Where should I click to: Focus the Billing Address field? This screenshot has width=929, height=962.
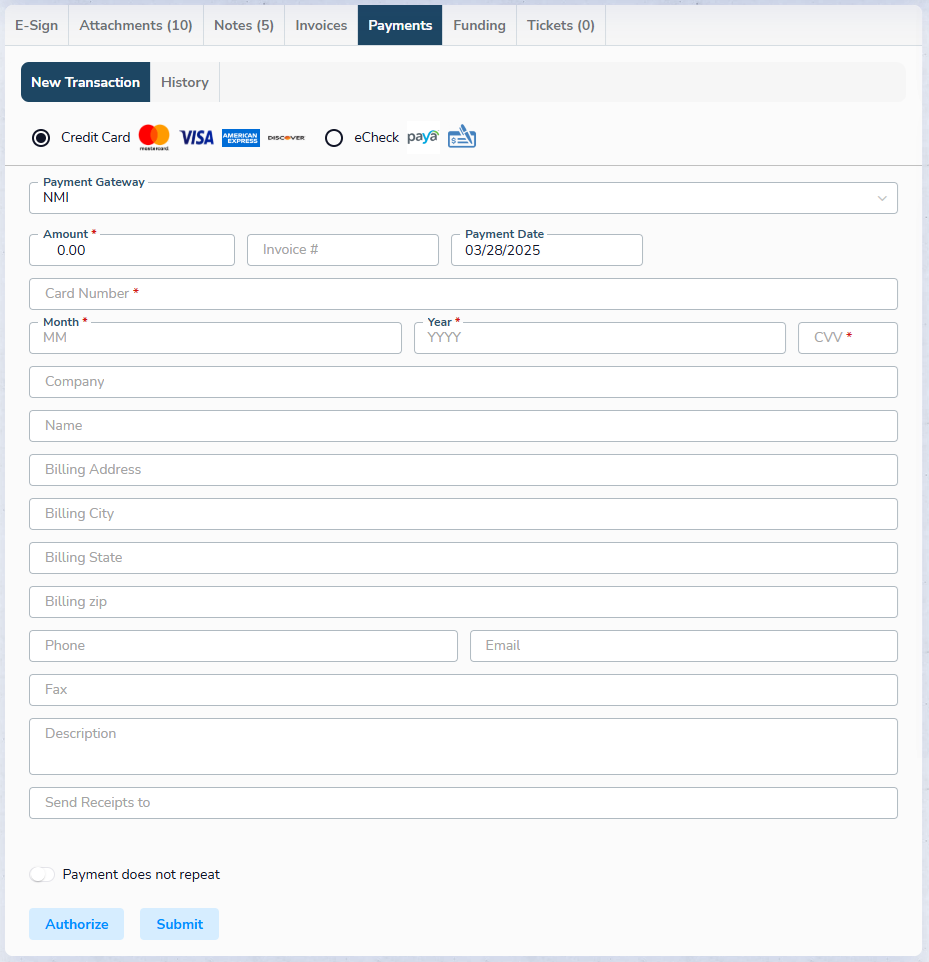[463, 470]
